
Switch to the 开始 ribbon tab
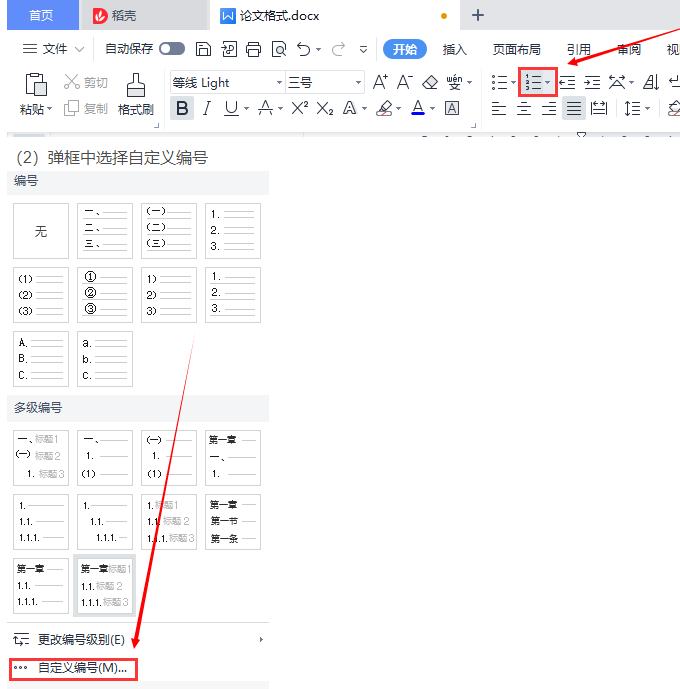[405, 49]
